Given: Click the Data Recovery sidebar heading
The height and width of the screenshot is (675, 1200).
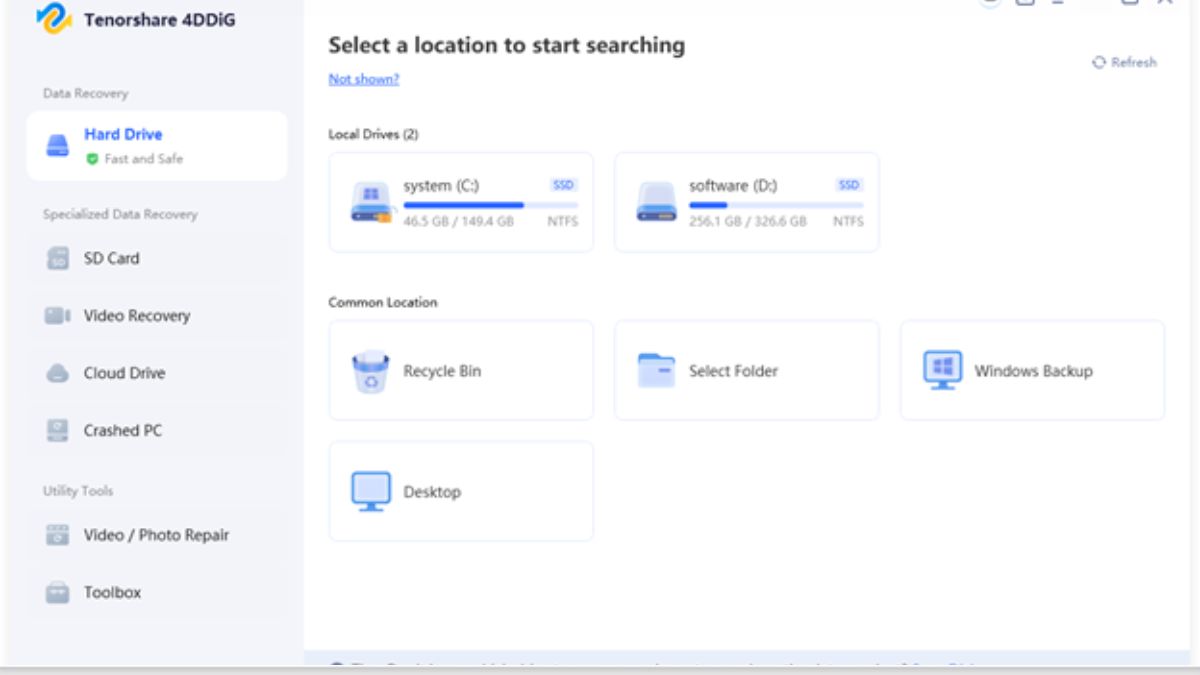Looking at the screenshot, I should coord(85,93).
